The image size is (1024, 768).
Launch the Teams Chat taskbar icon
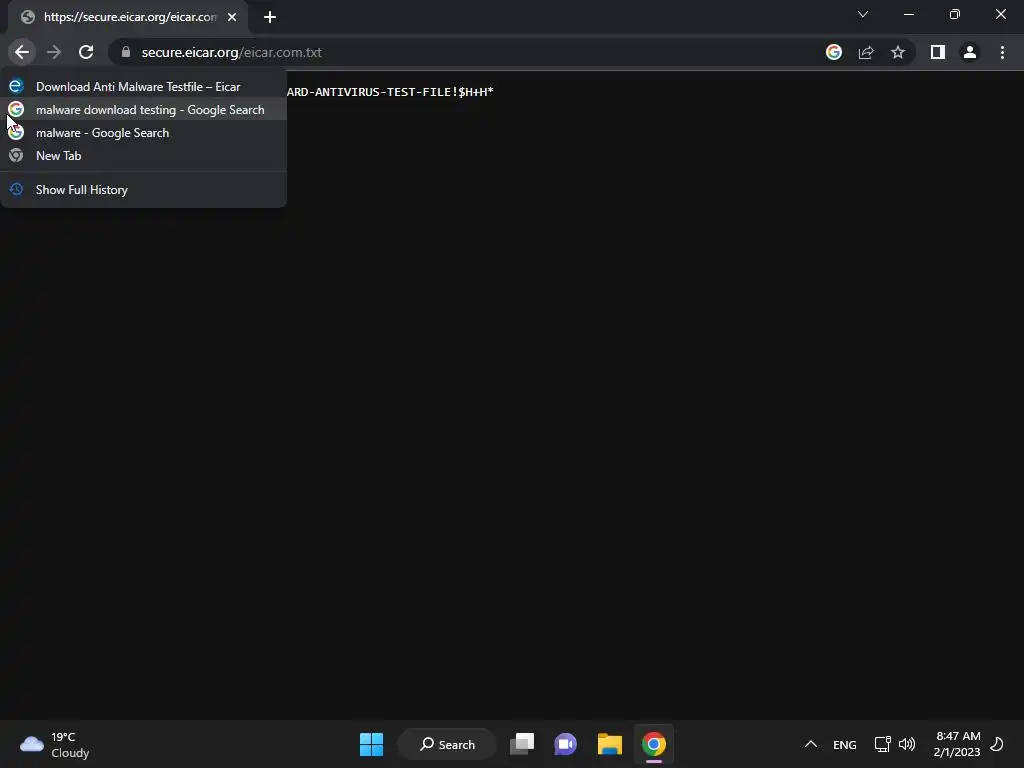coord(566,744)
